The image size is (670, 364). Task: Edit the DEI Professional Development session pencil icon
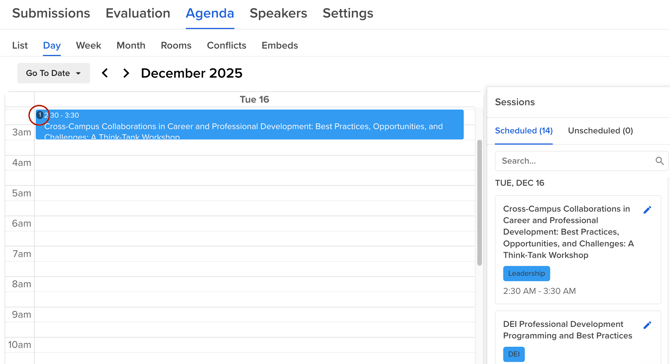coord(647,325)
